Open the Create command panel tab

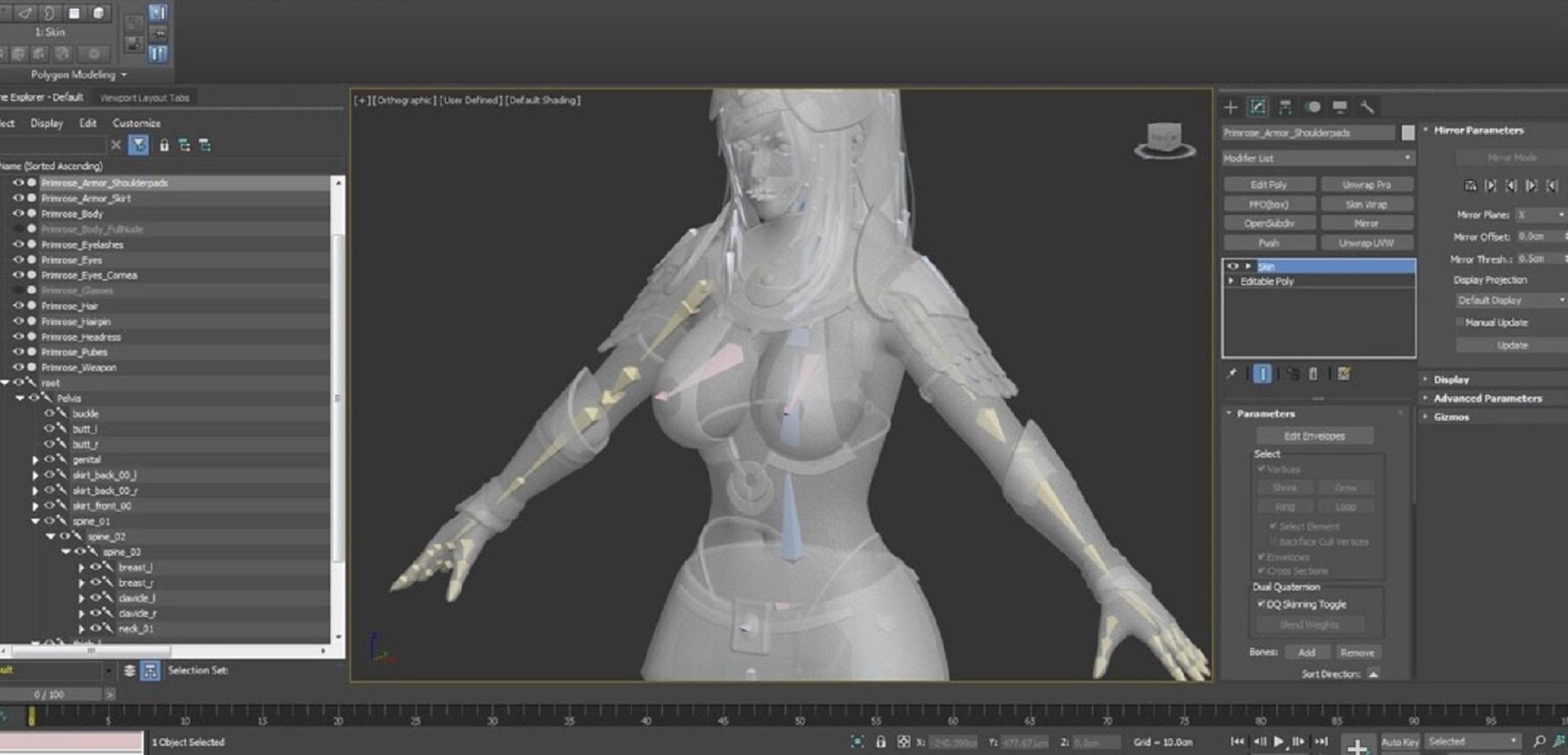1231,107
